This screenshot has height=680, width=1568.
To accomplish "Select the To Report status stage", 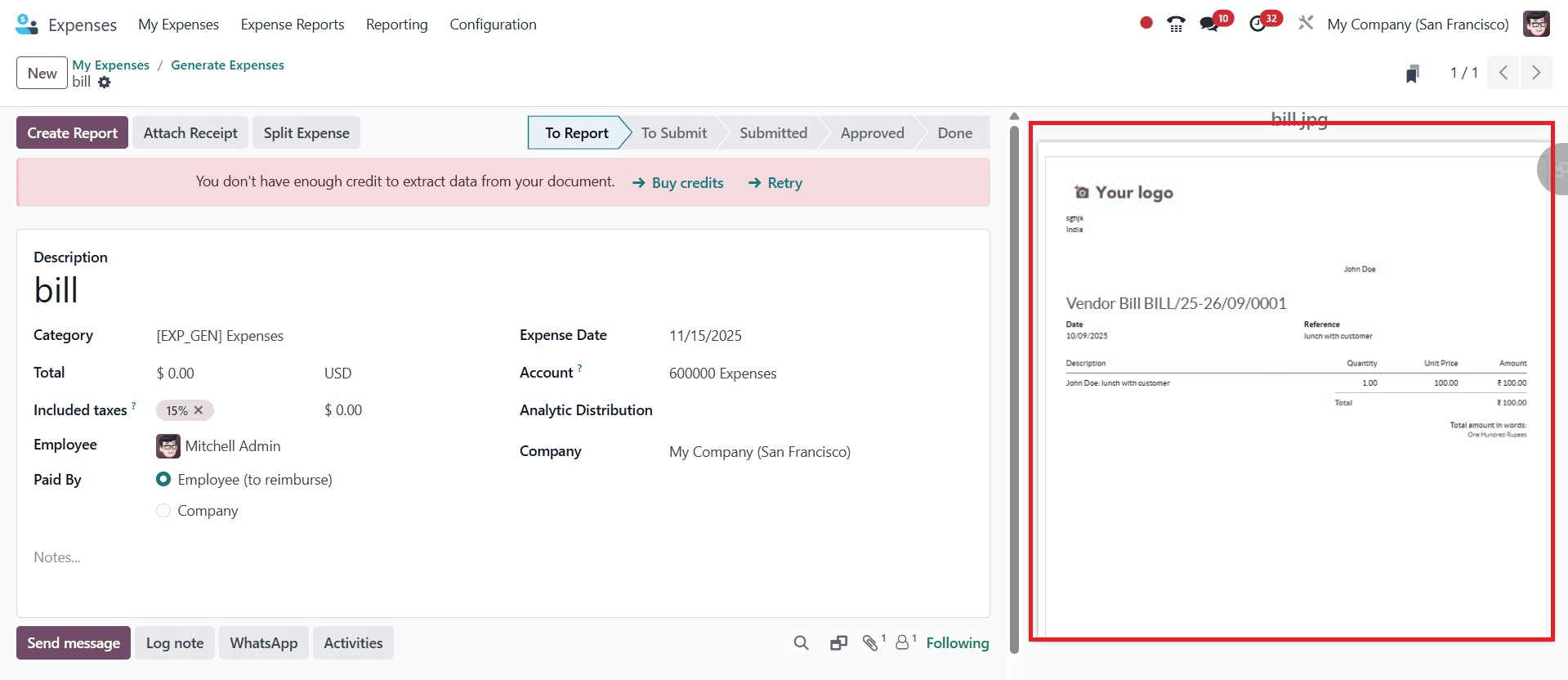I will click(x=577, y=133).
